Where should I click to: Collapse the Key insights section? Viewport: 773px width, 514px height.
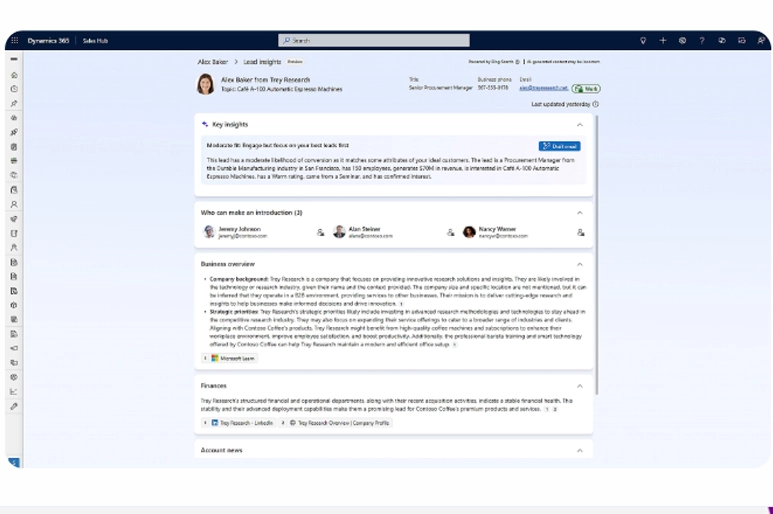580,125
